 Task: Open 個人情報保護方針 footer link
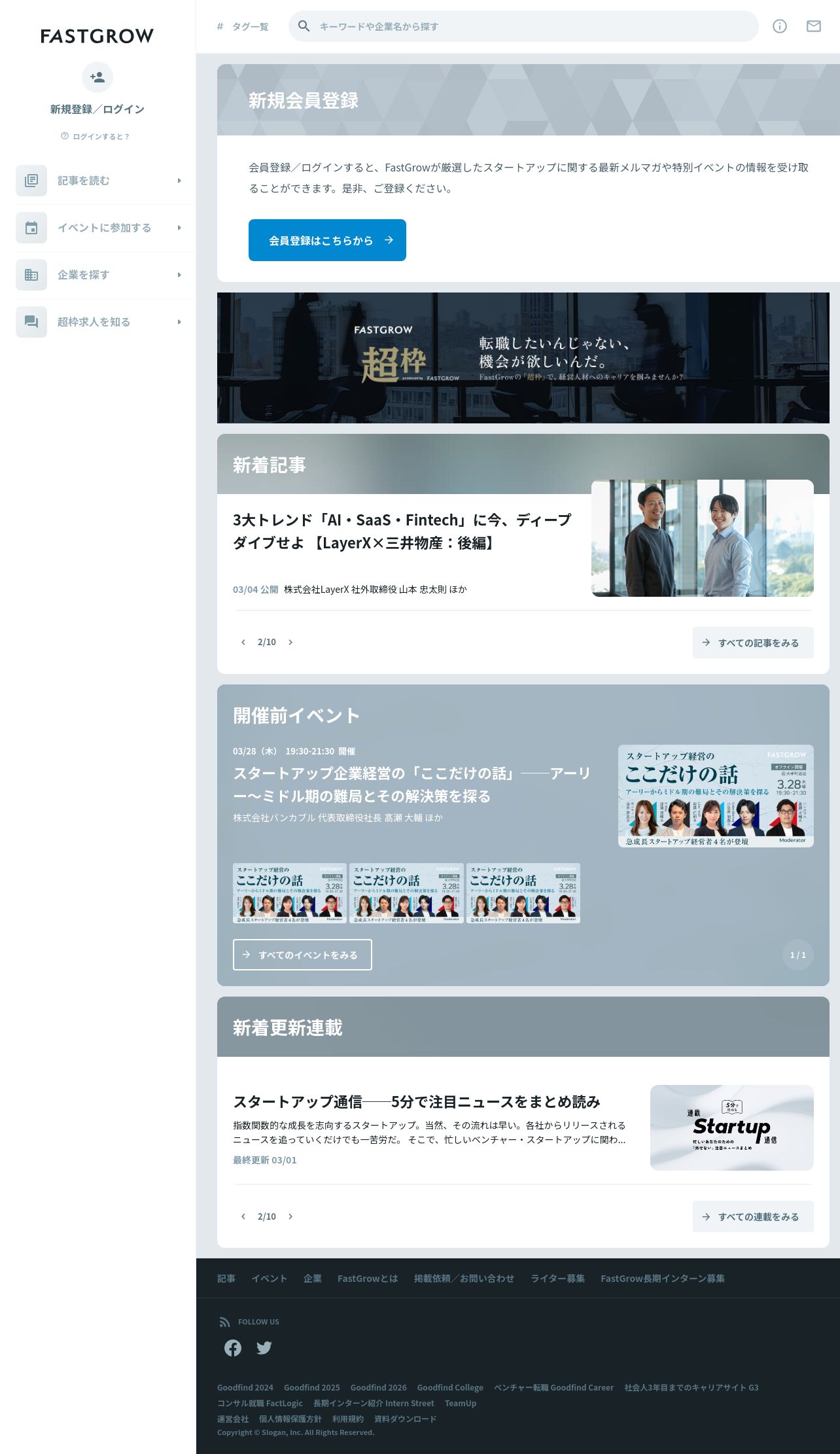[290, 1419]
